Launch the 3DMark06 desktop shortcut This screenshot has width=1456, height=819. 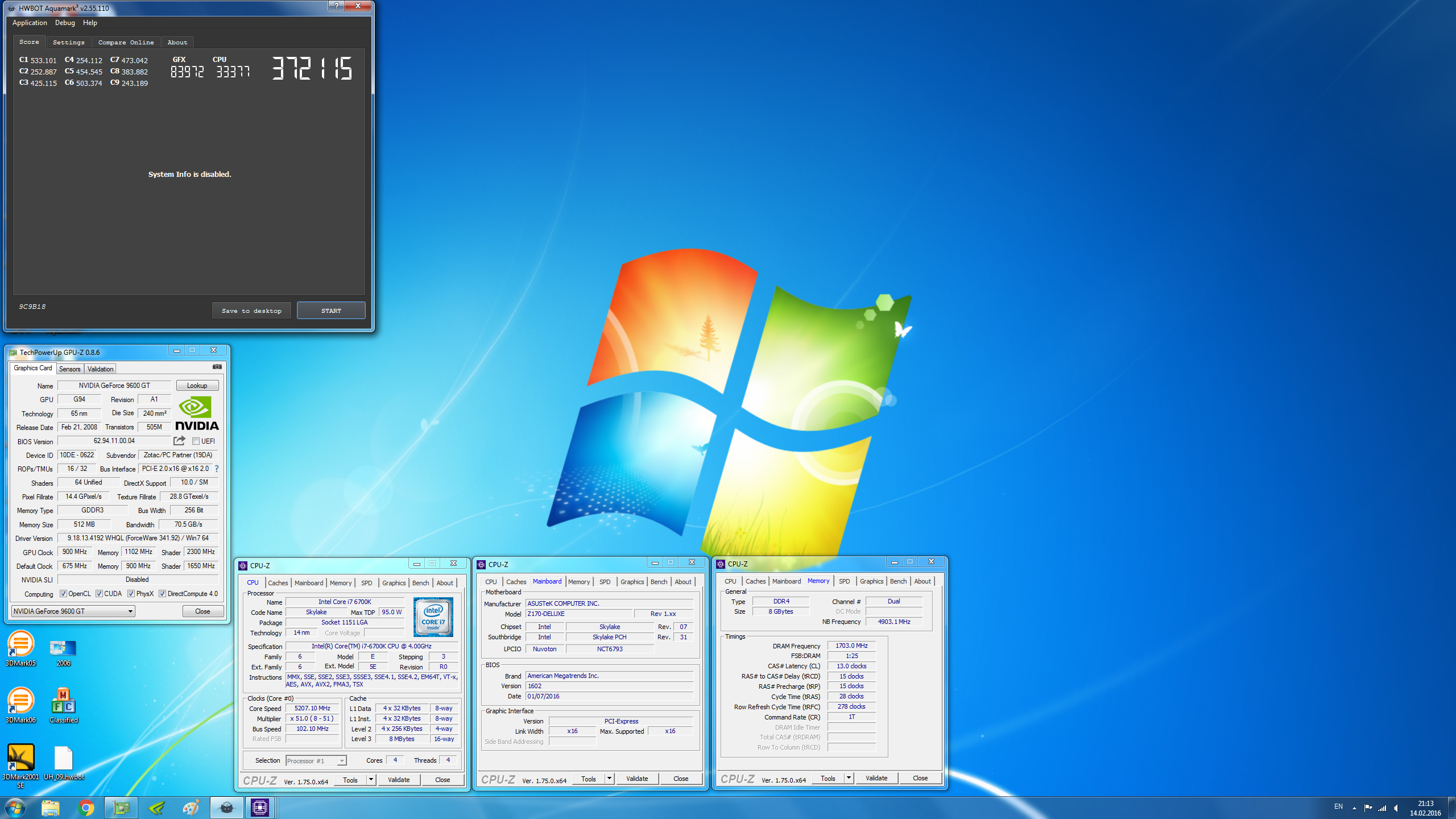point(20,705)
